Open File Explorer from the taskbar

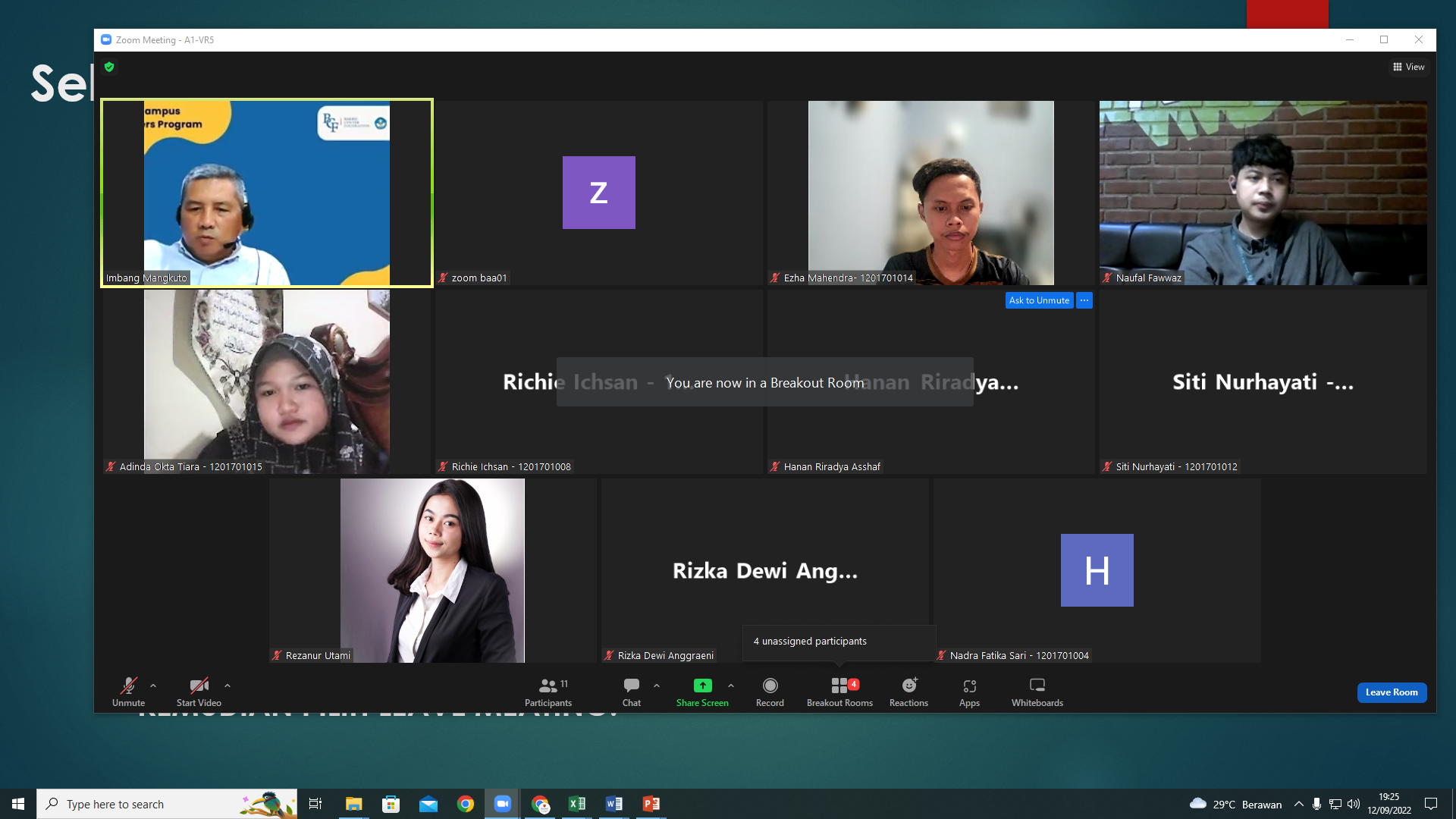point(354,804)
